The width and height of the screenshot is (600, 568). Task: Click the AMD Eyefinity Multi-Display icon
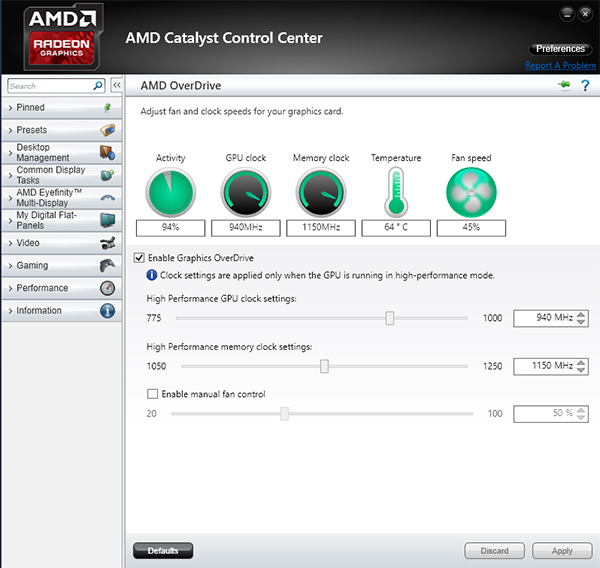[108, 198]
